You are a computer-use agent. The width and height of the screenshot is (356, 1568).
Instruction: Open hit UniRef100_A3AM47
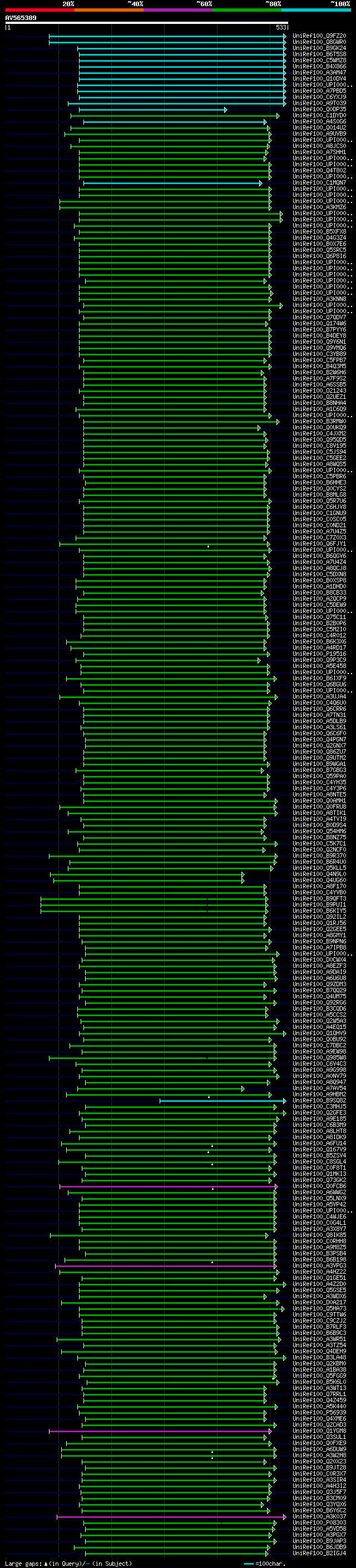[x=319, y=72]
